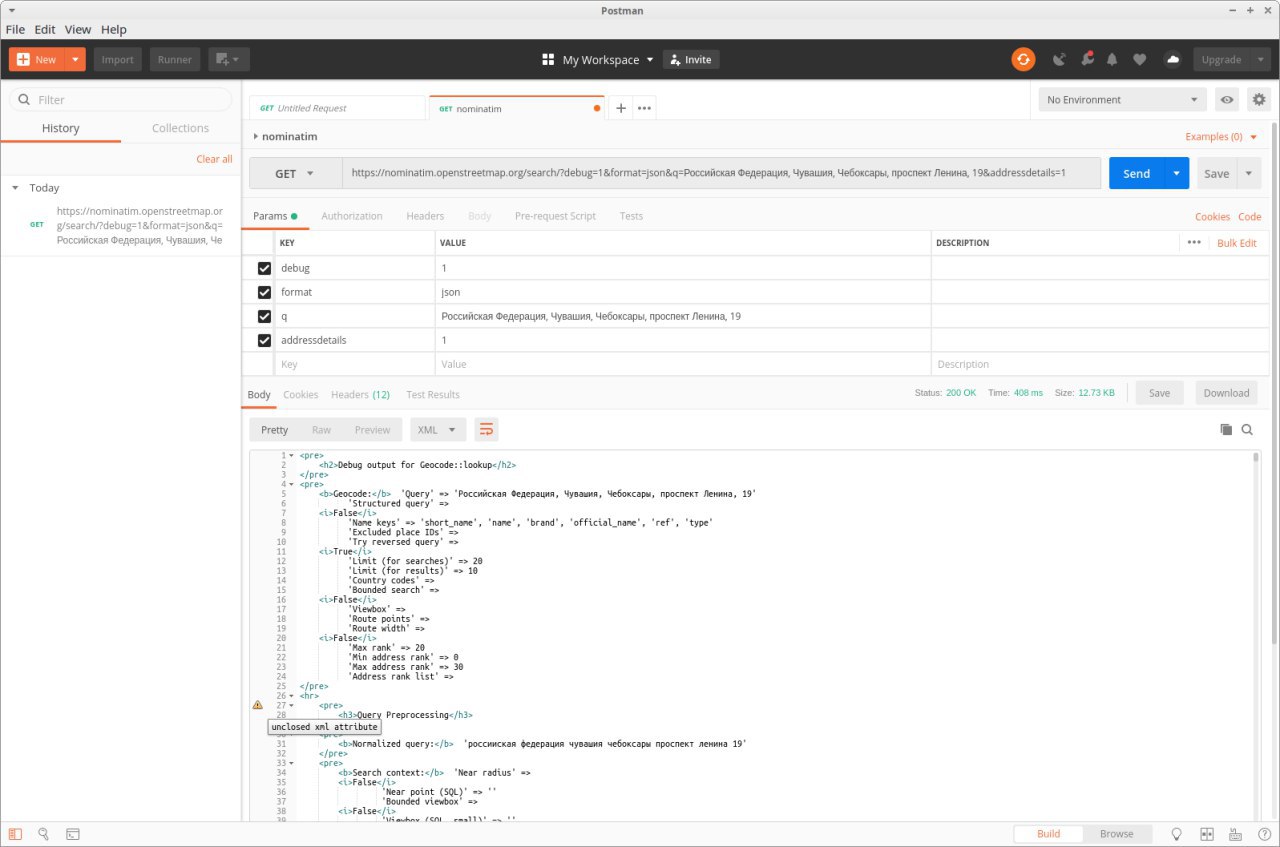
Task: Open the Help menu
Action: pos(114,29)
